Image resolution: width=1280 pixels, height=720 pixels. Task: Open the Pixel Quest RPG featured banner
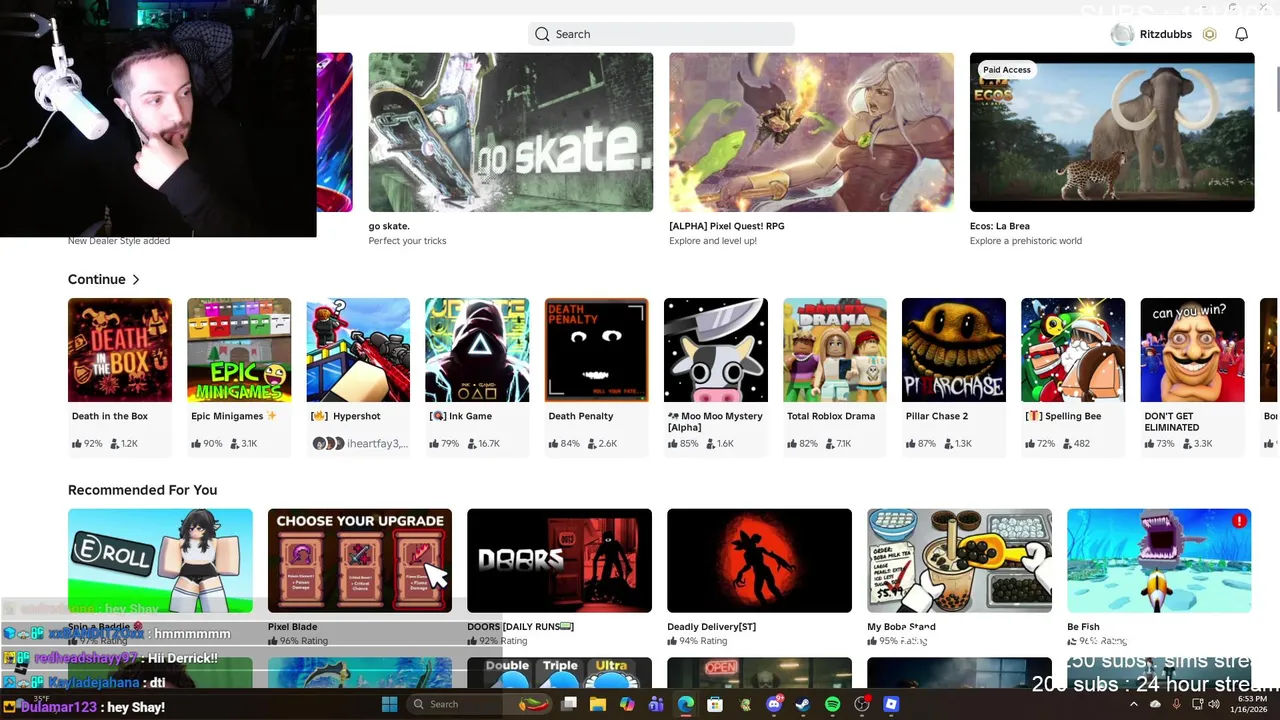(x=811, y=132)
